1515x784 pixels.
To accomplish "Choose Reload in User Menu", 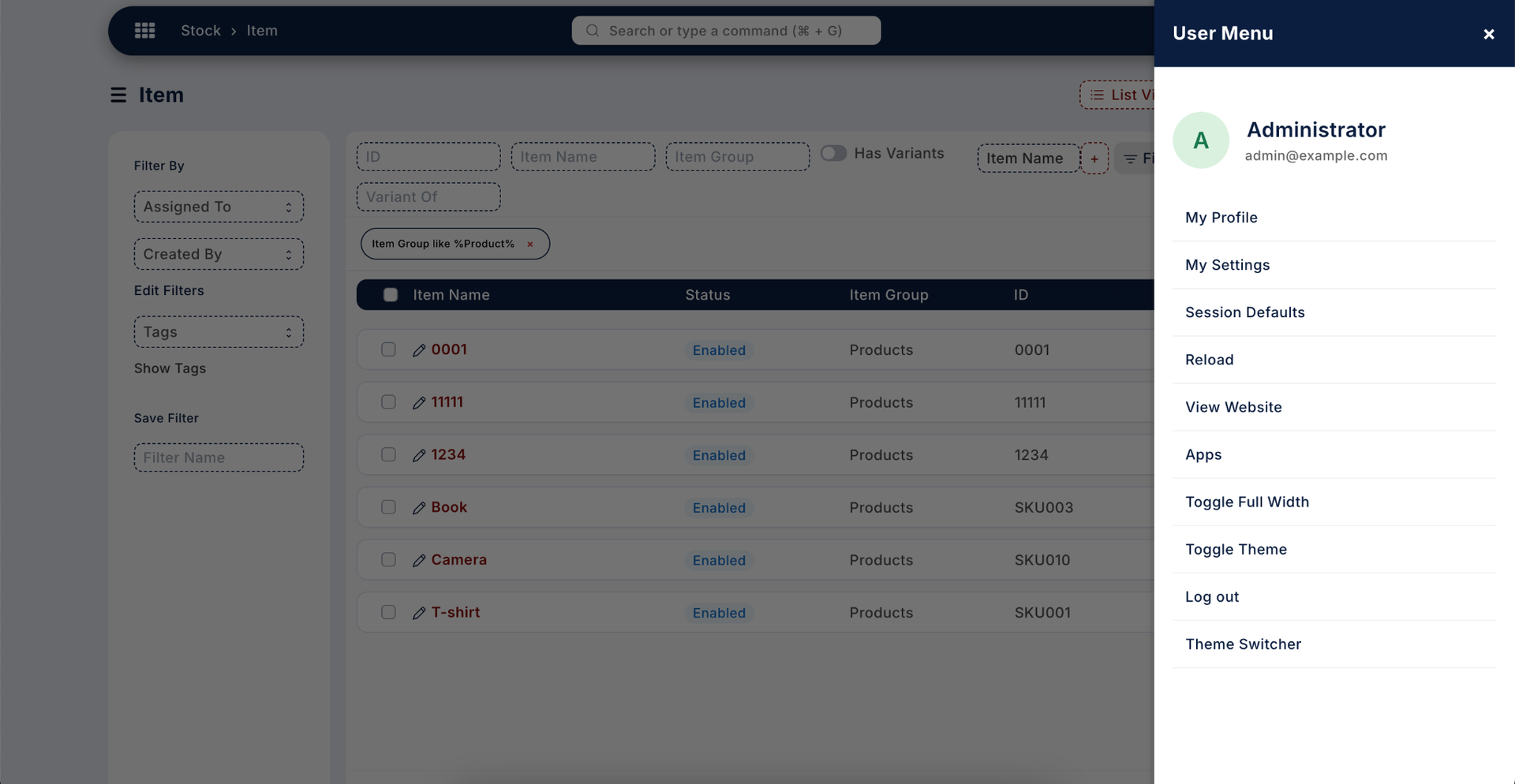I will click(1334, 360).
